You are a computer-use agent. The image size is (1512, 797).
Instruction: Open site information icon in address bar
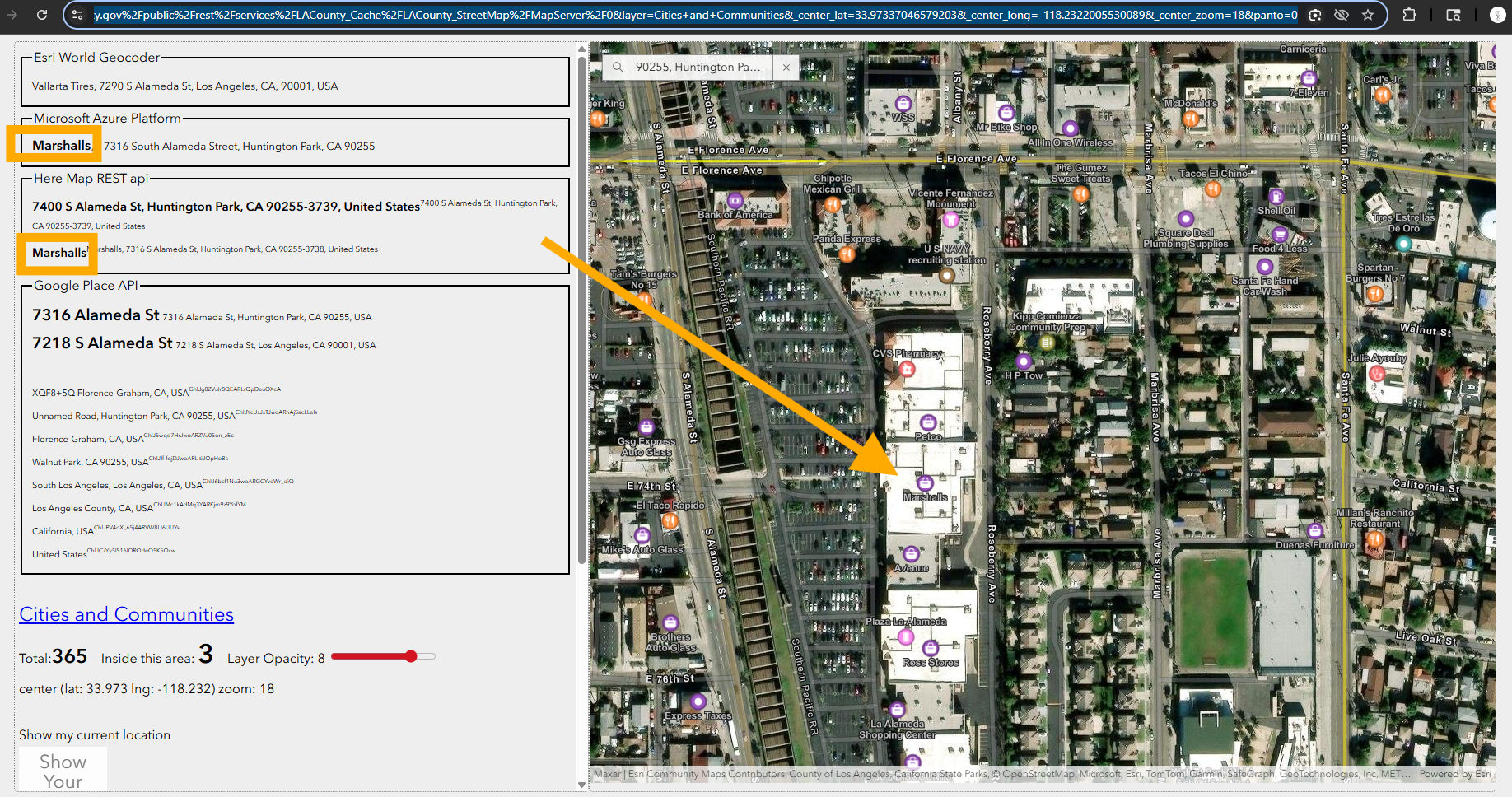(77, 15)
